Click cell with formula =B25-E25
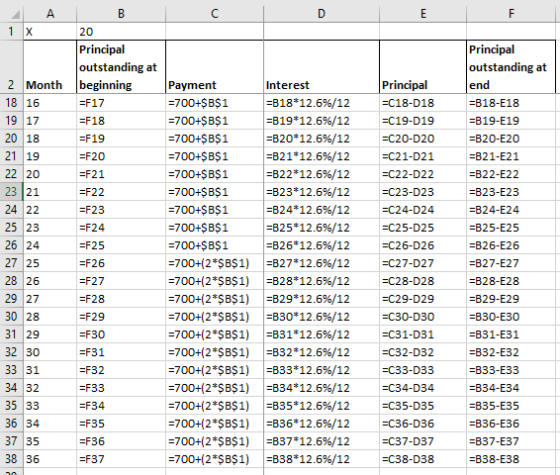This screenshot has width=560, height=475. click(x=511, y=228)
